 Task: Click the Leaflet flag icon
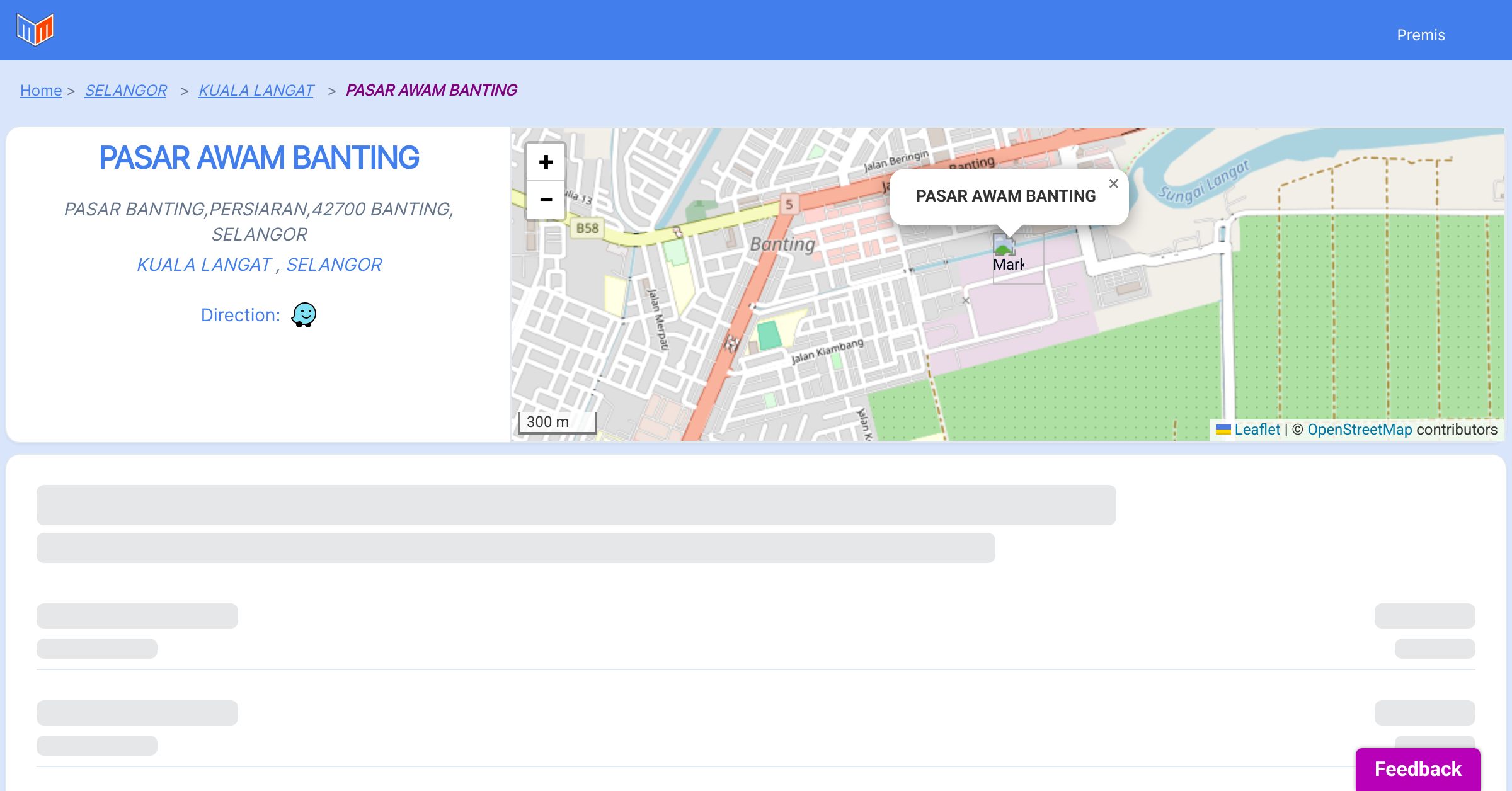click(1223, 430)
